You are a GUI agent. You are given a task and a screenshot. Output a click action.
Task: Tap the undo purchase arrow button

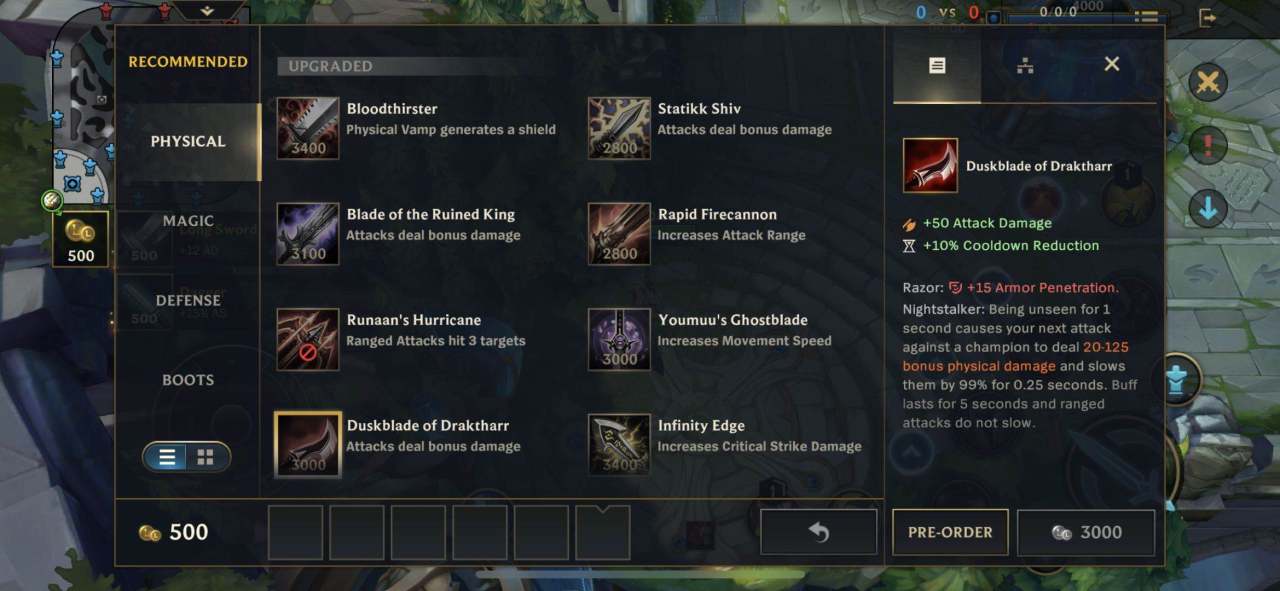click(819, 532)
